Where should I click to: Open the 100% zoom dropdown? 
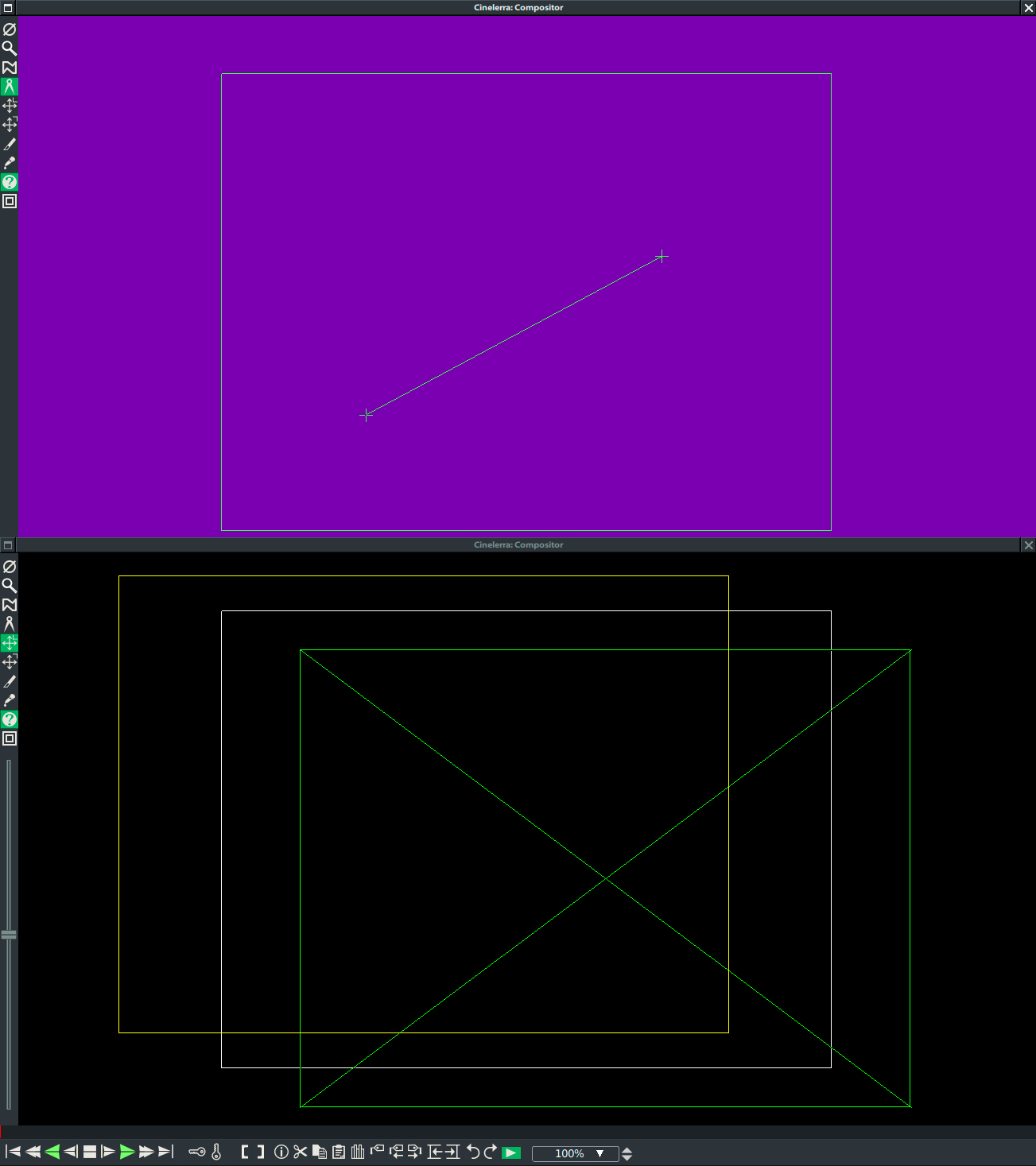599,1153
